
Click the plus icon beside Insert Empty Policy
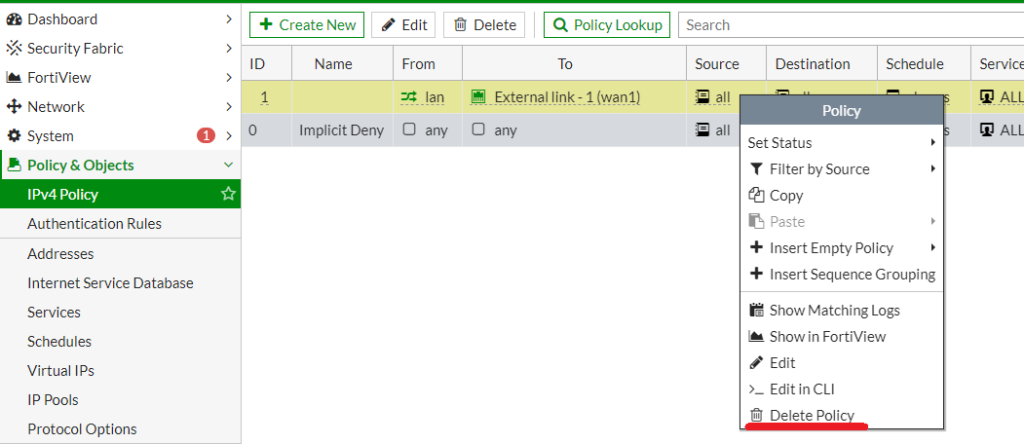tap(756, 247)
